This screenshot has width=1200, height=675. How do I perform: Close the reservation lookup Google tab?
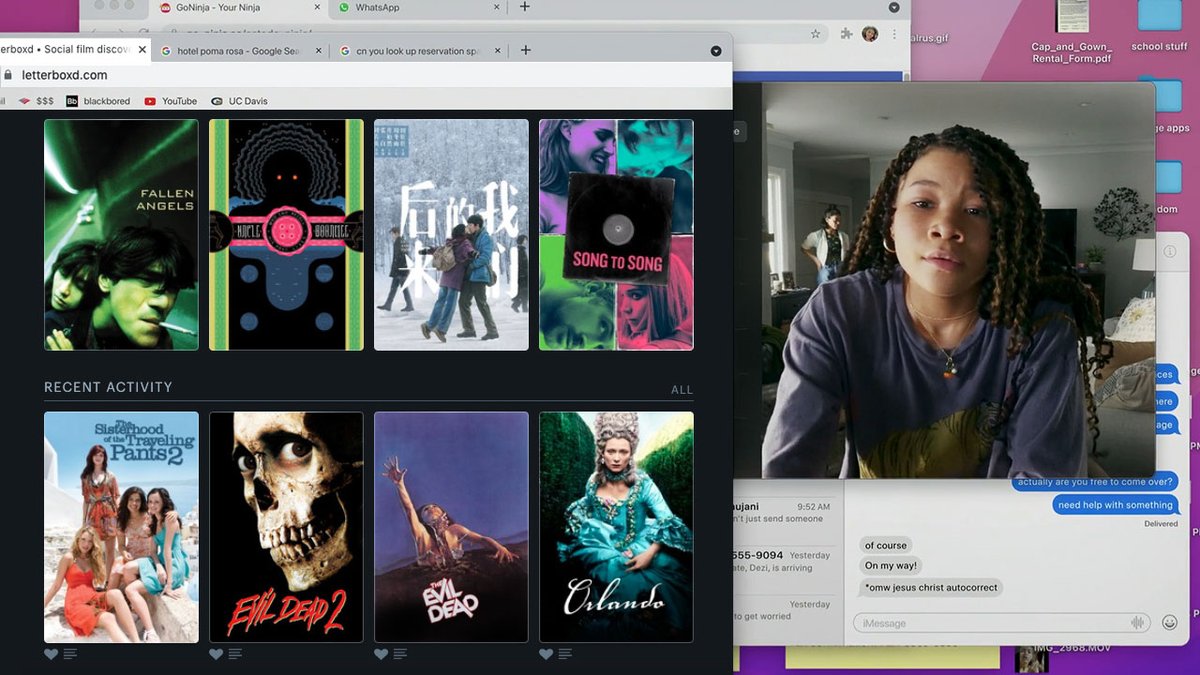(x=497, y=50)
